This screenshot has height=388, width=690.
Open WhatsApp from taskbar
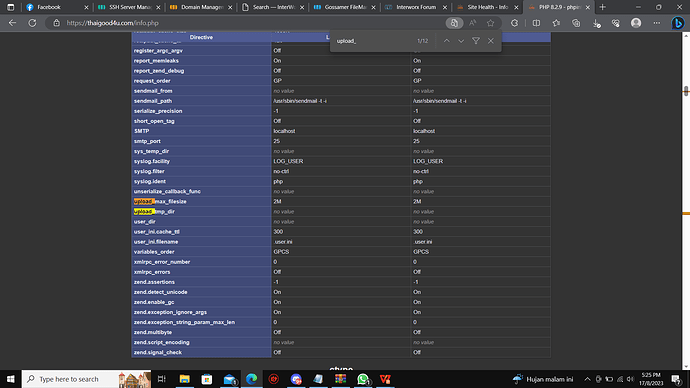click(x=363, y=379)
